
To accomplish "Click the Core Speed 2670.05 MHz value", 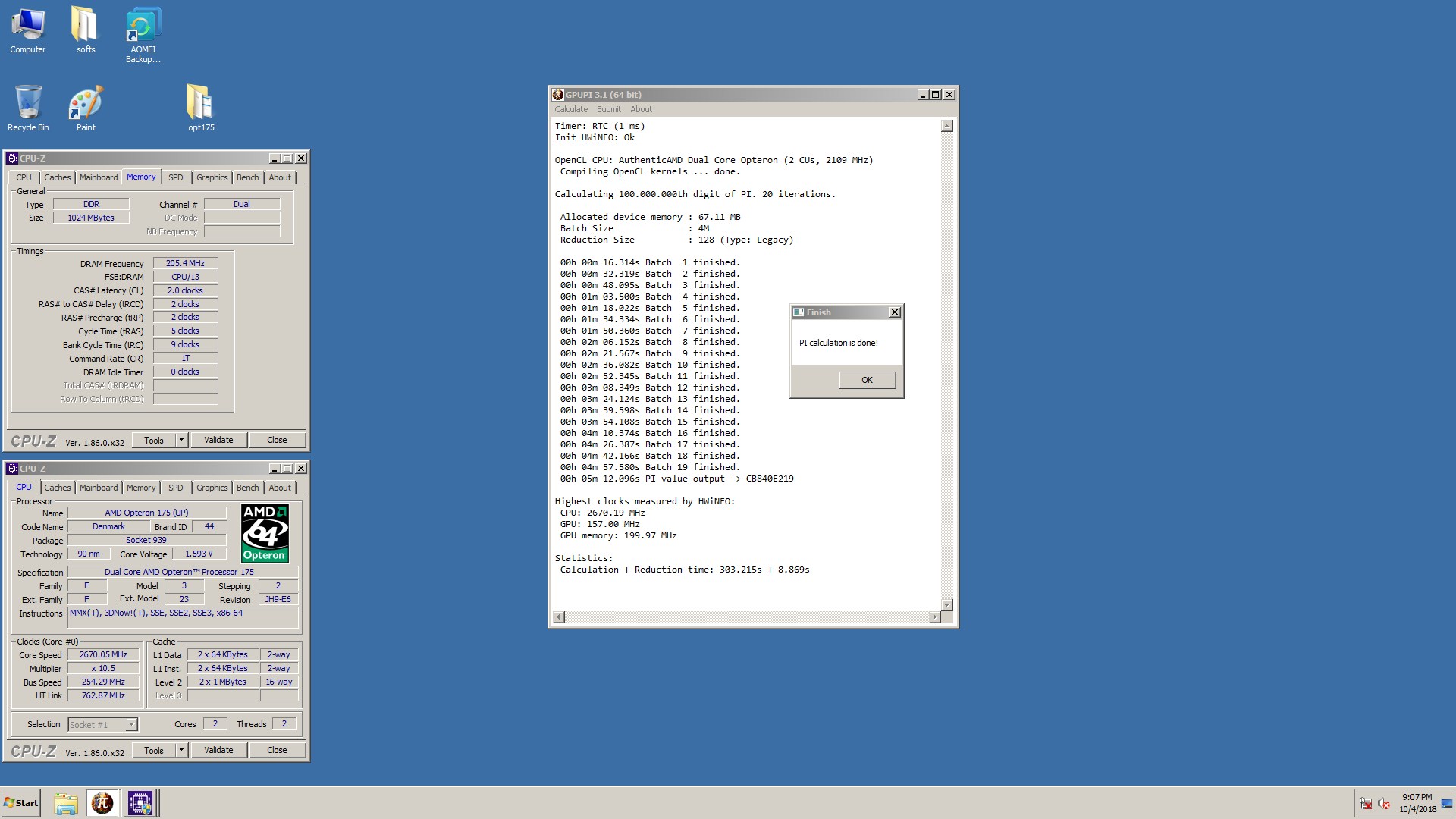I will point(103,654).
